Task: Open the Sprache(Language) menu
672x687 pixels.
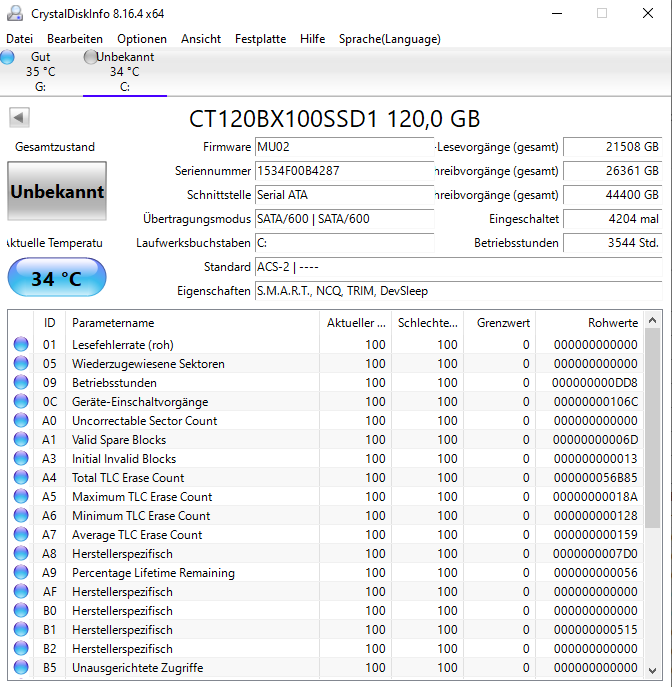Action: [390, 39]
